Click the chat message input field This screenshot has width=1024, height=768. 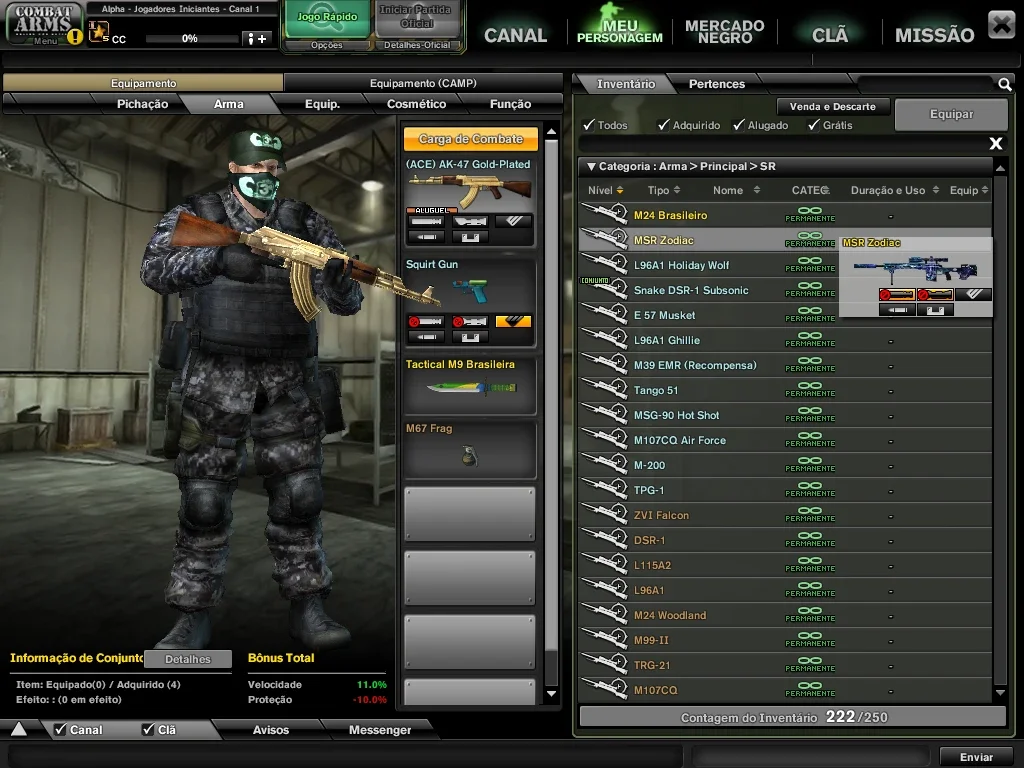345,757
